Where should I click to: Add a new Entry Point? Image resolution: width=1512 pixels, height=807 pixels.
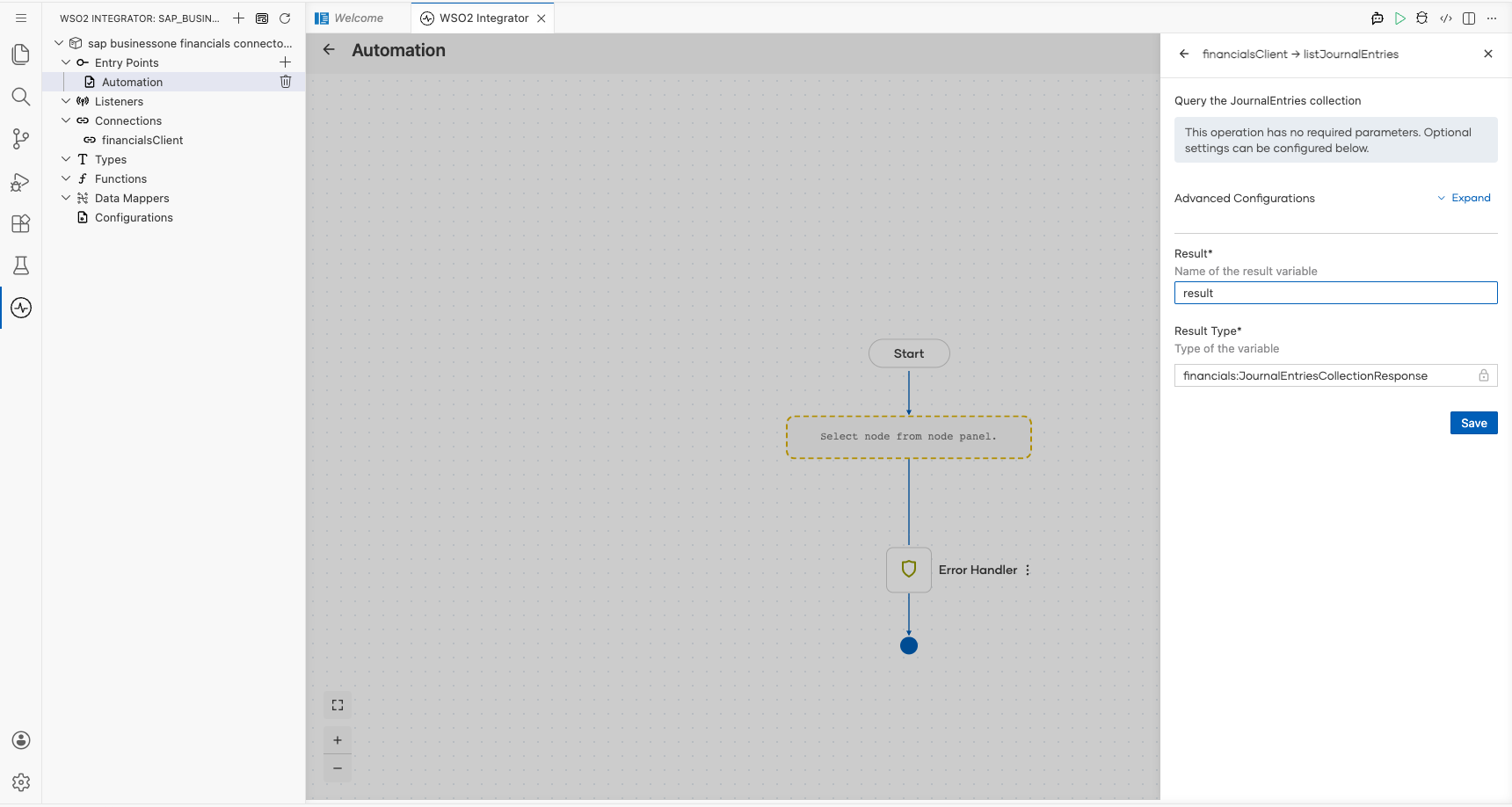click(x=285, y=62)
